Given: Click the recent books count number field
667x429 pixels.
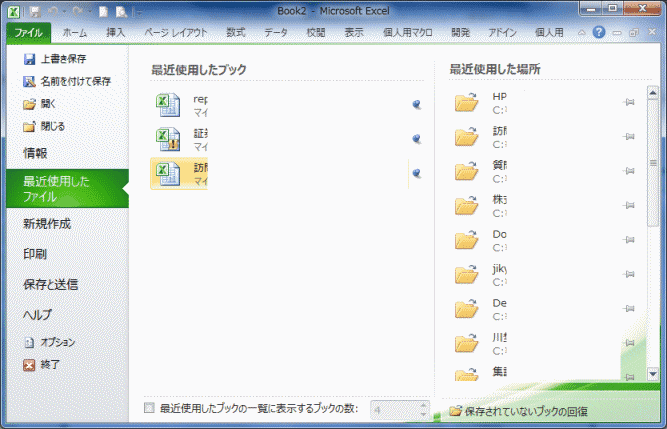Looking at the screenshot, I should (394, 410).
